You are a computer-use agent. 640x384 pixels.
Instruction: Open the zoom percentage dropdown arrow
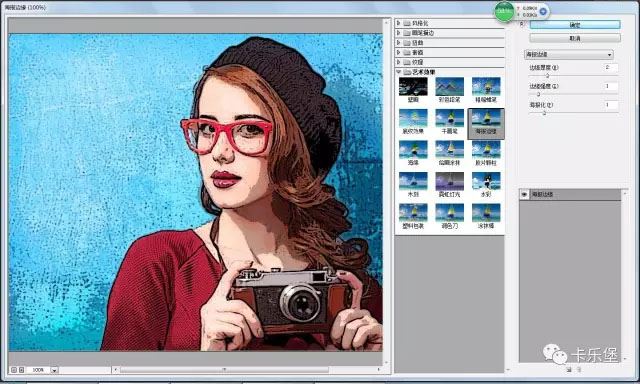[x=54, y=370]
